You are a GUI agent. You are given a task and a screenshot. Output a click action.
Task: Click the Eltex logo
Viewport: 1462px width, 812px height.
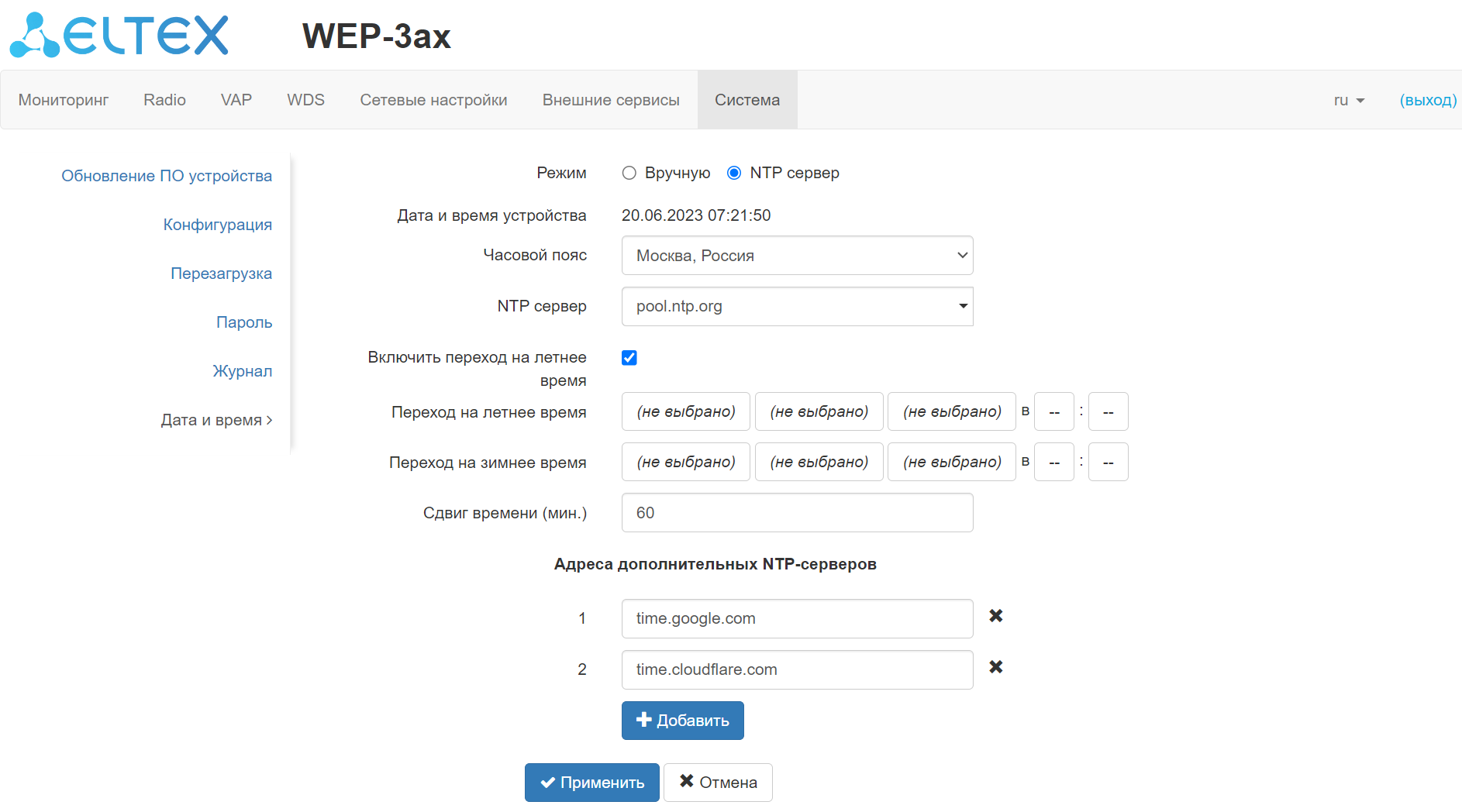click(x=119, y=36)
